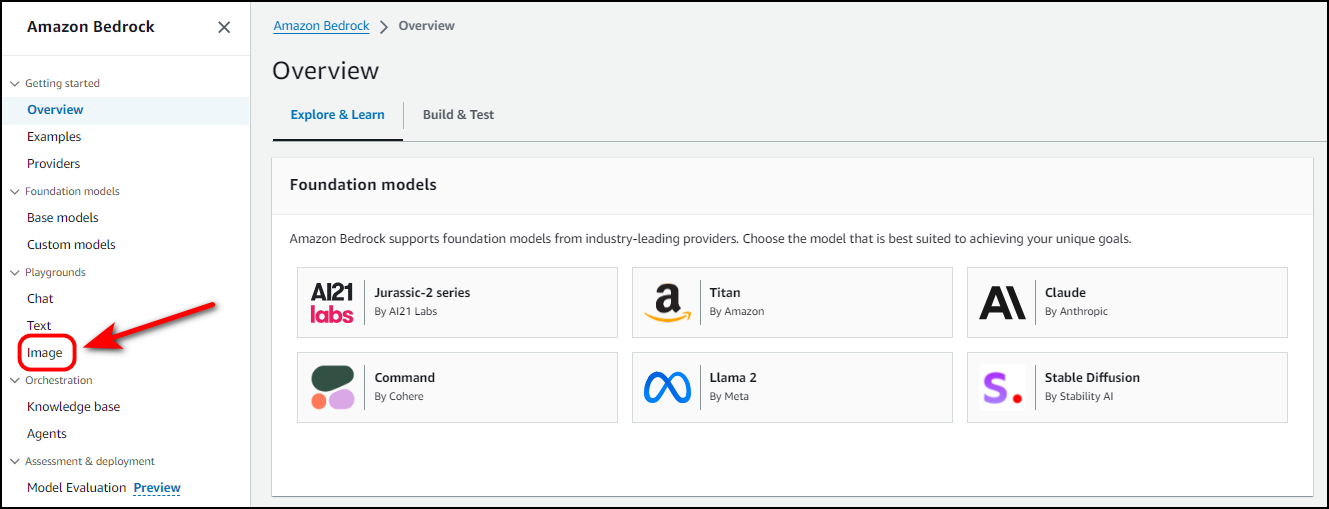Collapse the Playgrounds section
Viewport: 1329px width, 509px height.
point(15,272)
